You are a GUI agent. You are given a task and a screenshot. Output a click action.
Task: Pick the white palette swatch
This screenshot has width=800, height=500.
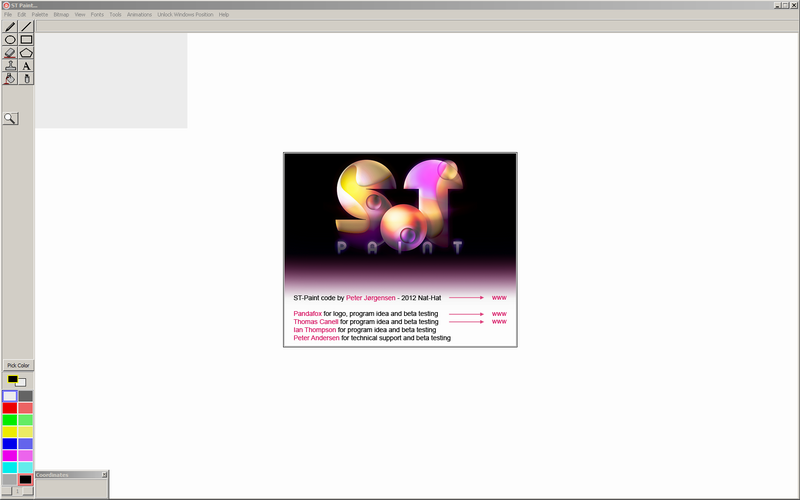(x=10, y=396)
